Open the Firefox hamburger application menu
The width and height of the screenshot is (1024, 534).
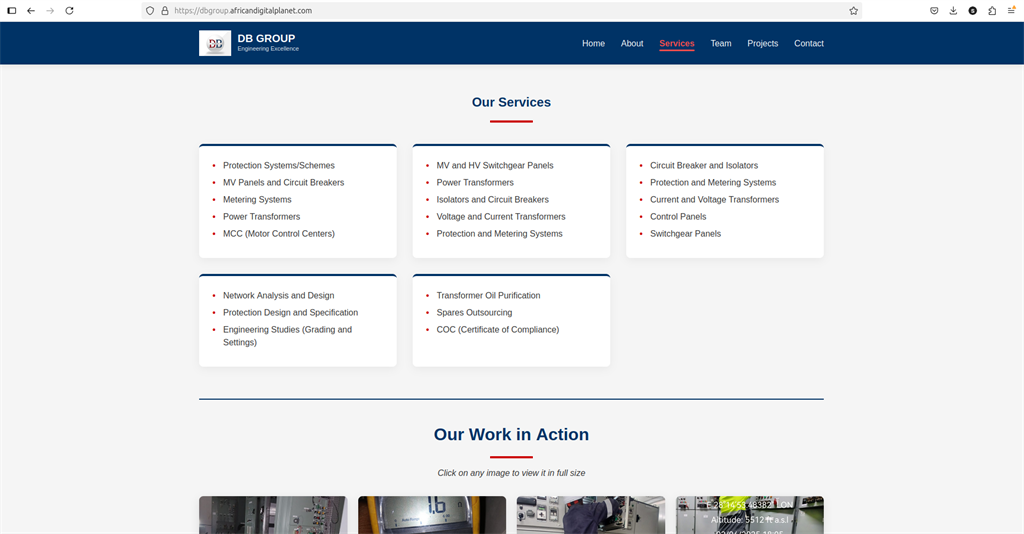tap(1011, 10)
